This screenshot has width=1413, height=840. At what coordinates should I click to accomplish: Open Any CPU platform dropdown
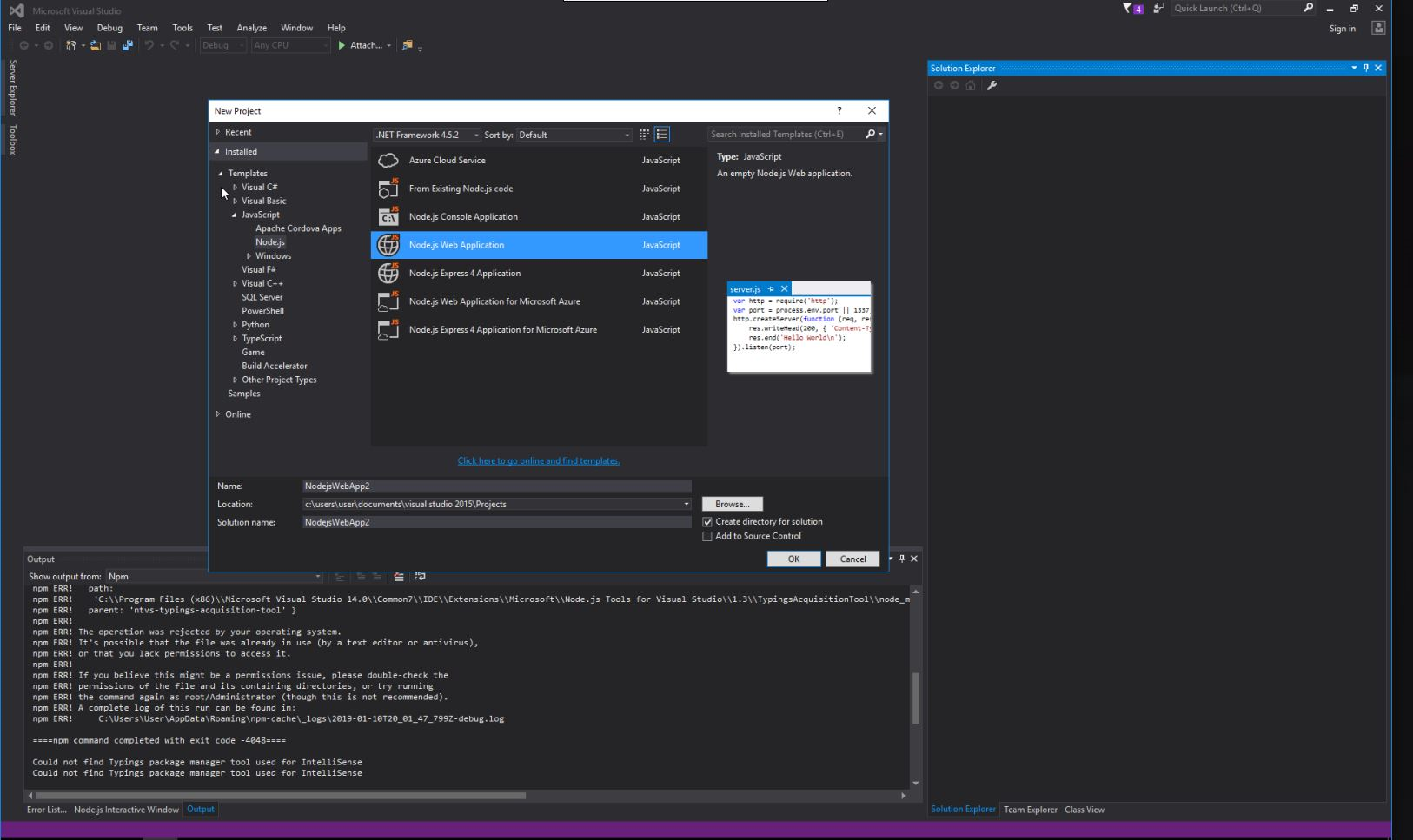coord(290,45)
